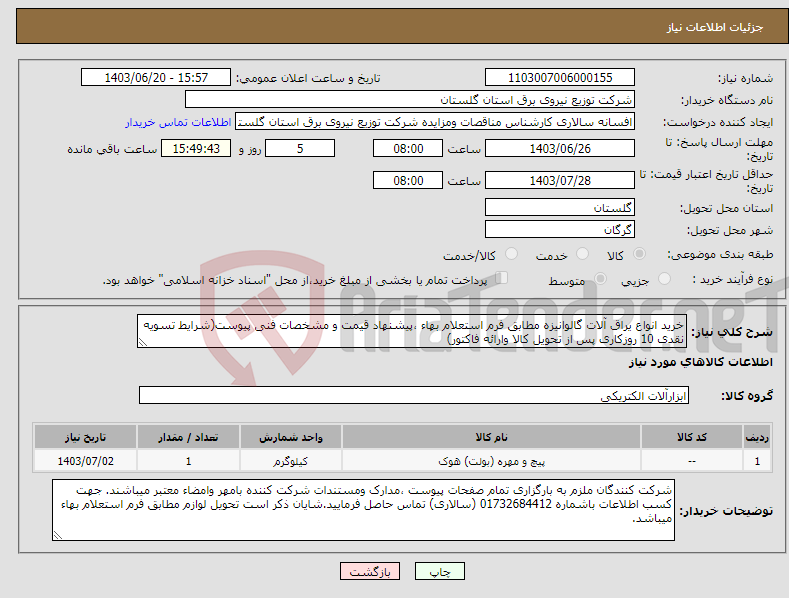Click the price validity date 1403/07/28

point(560,180)
